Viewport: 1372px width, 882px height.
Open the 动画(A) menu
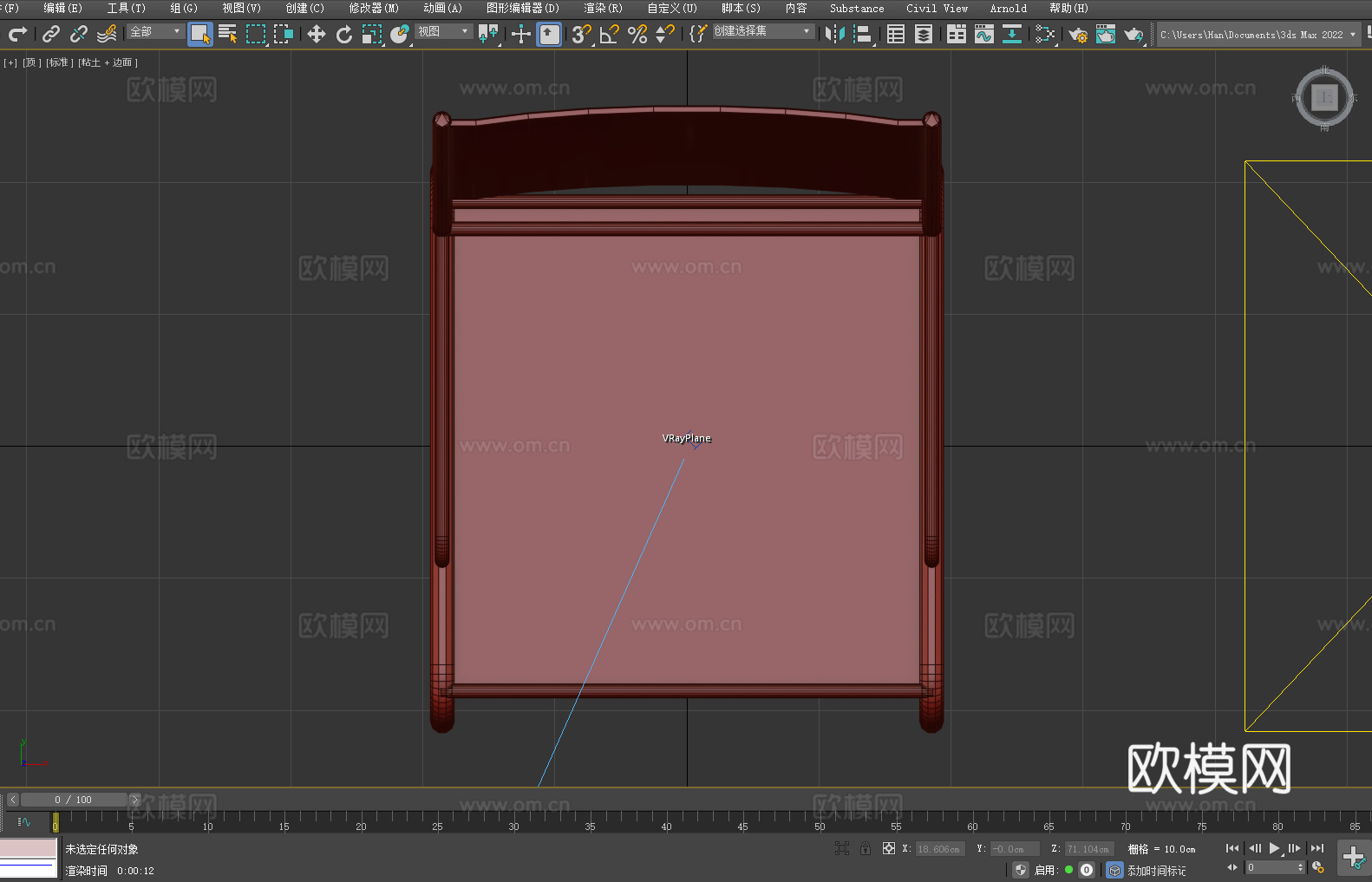[x=442, y=8]
